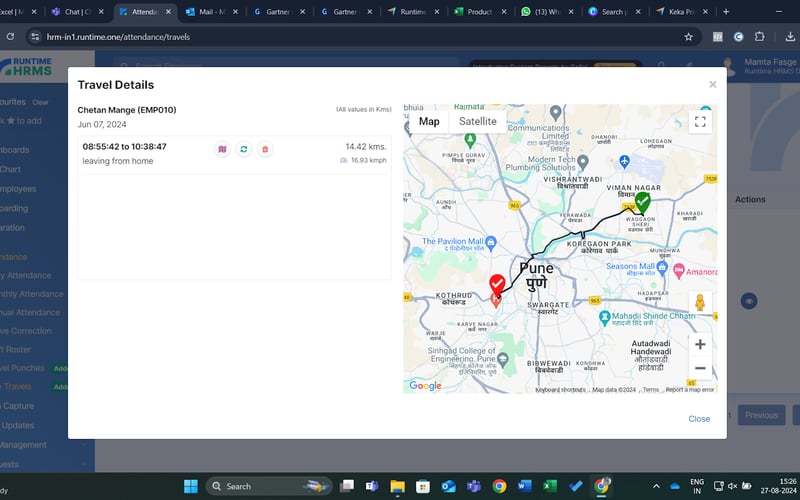The image size is (800, 500).
Task: Open a new browser tab
Action: click(726, 12)
